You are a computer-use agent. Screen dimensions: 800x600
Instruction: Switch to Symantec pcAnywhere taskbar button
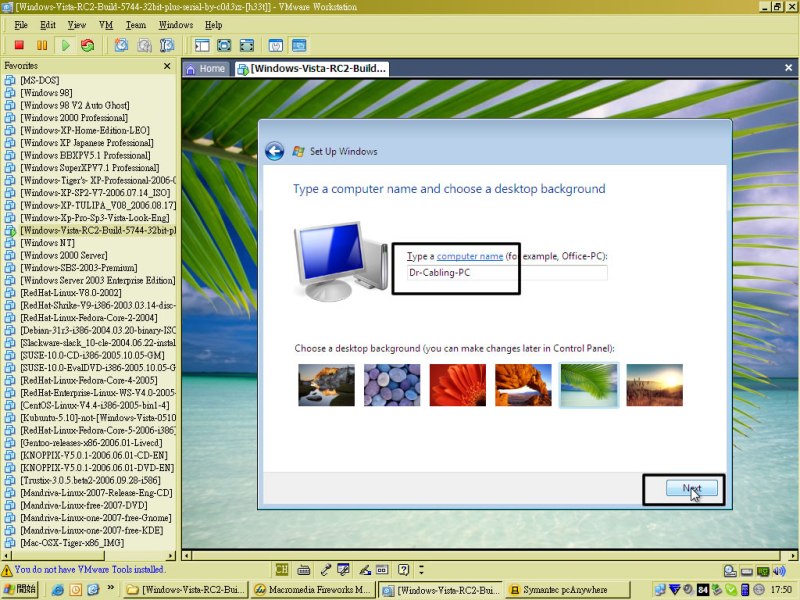567,590
